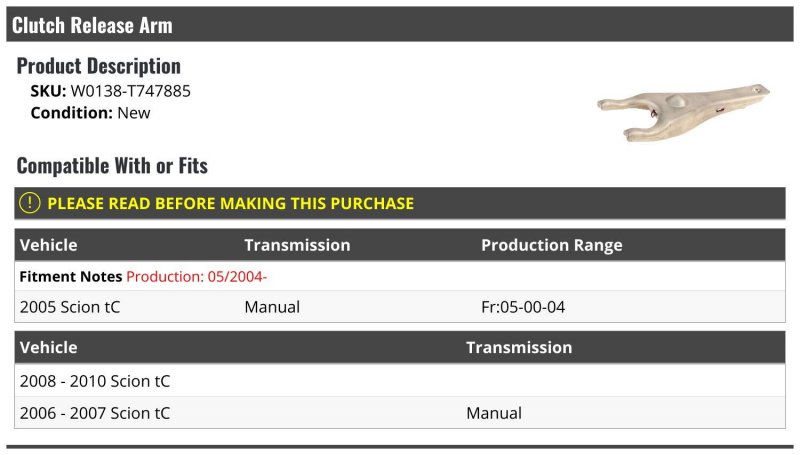
Task: Click "Manual" in the 2006 - 2007 row
Action: [x=494, y=413]
